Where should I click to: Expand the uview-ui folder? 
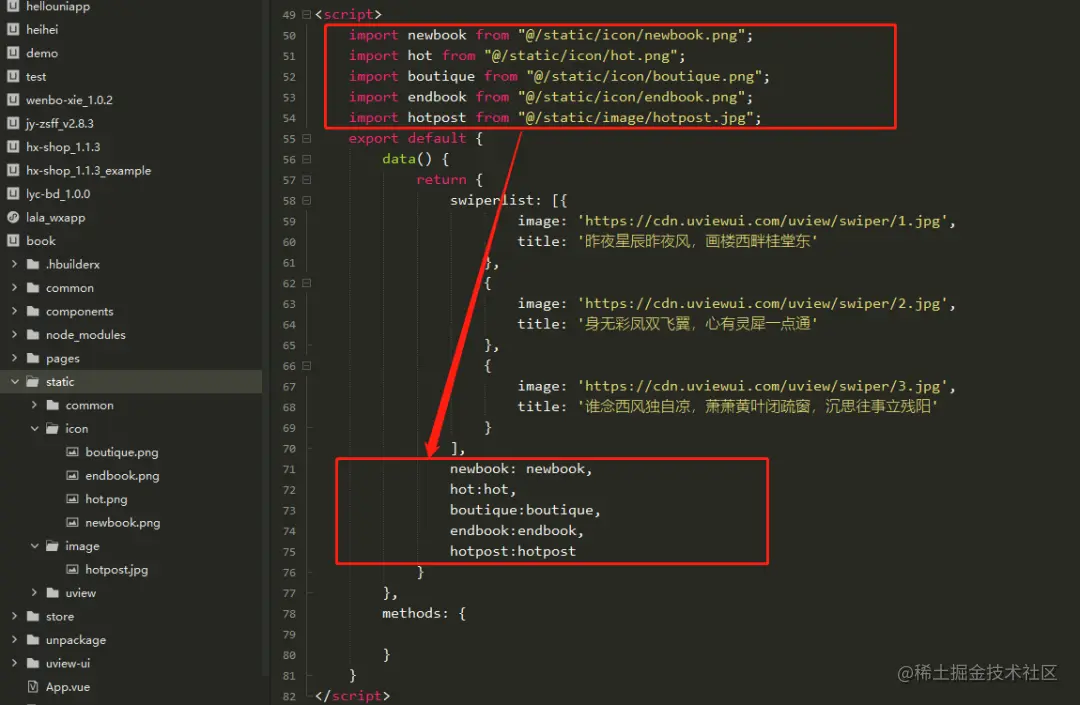point(14,662)
